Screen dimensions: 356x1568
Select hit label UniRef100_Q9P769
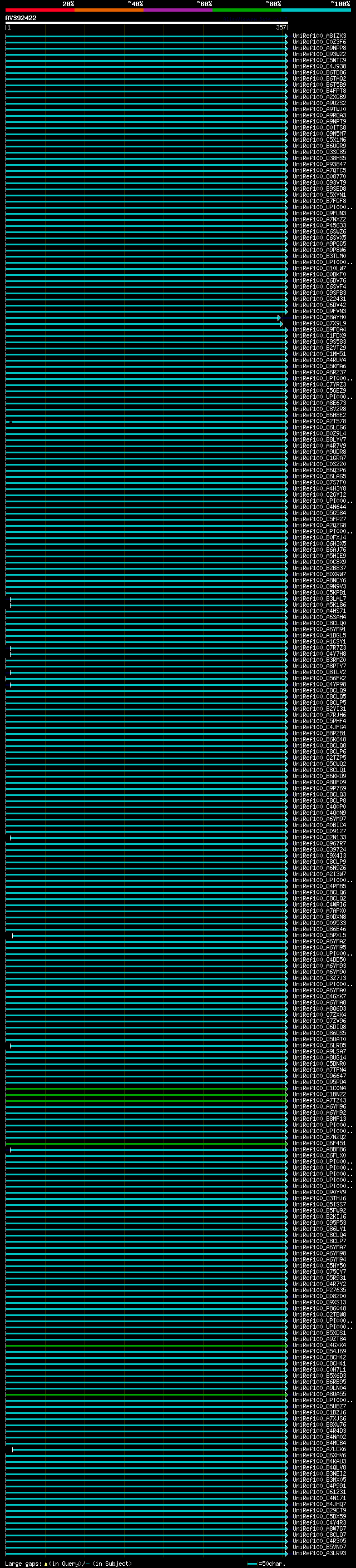pyautogui.click(x=319, y=788)
